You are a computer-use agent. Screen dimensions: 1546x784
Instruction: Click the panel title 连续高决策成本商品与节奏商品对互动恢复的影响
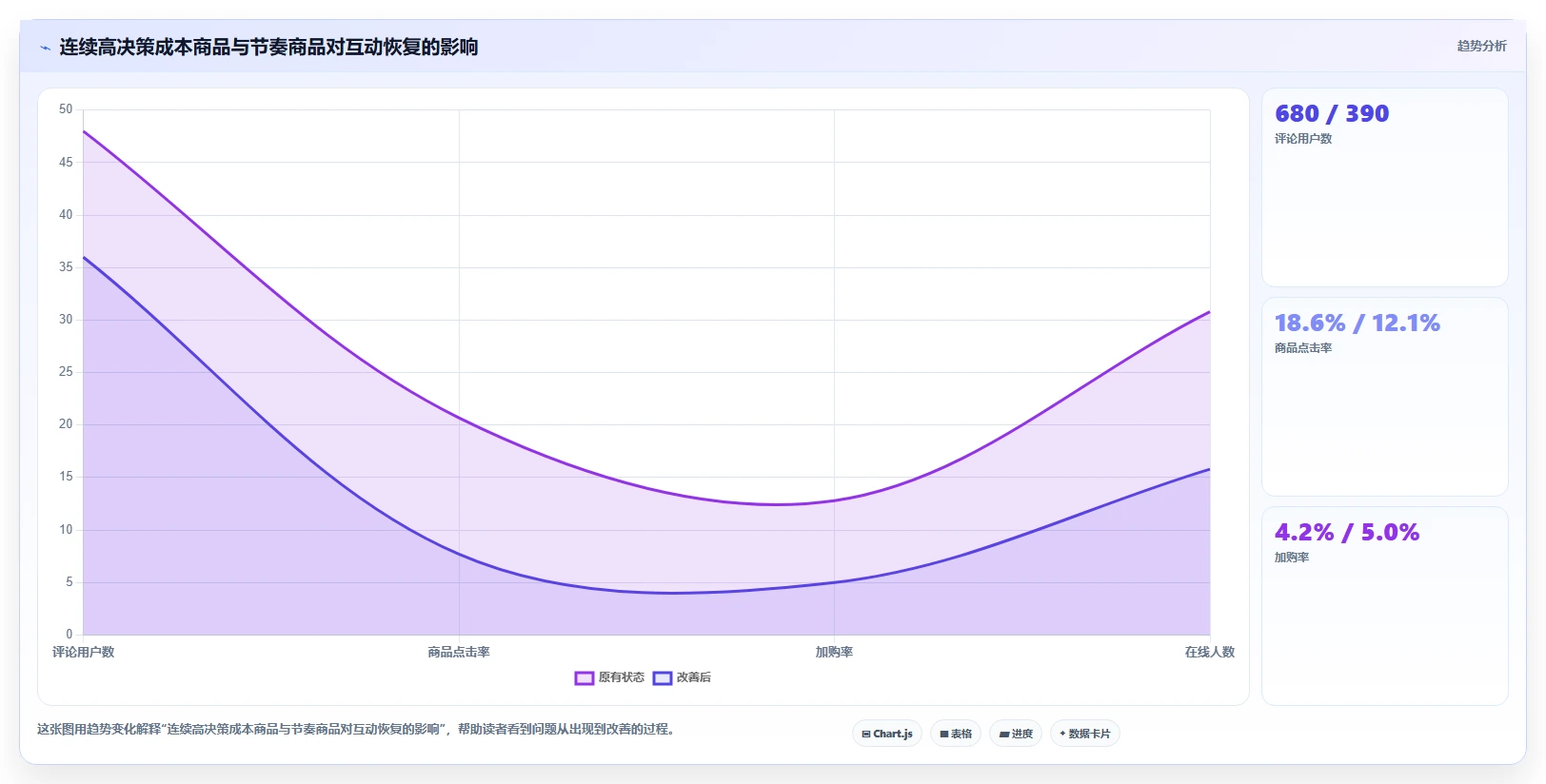(268, 47)
